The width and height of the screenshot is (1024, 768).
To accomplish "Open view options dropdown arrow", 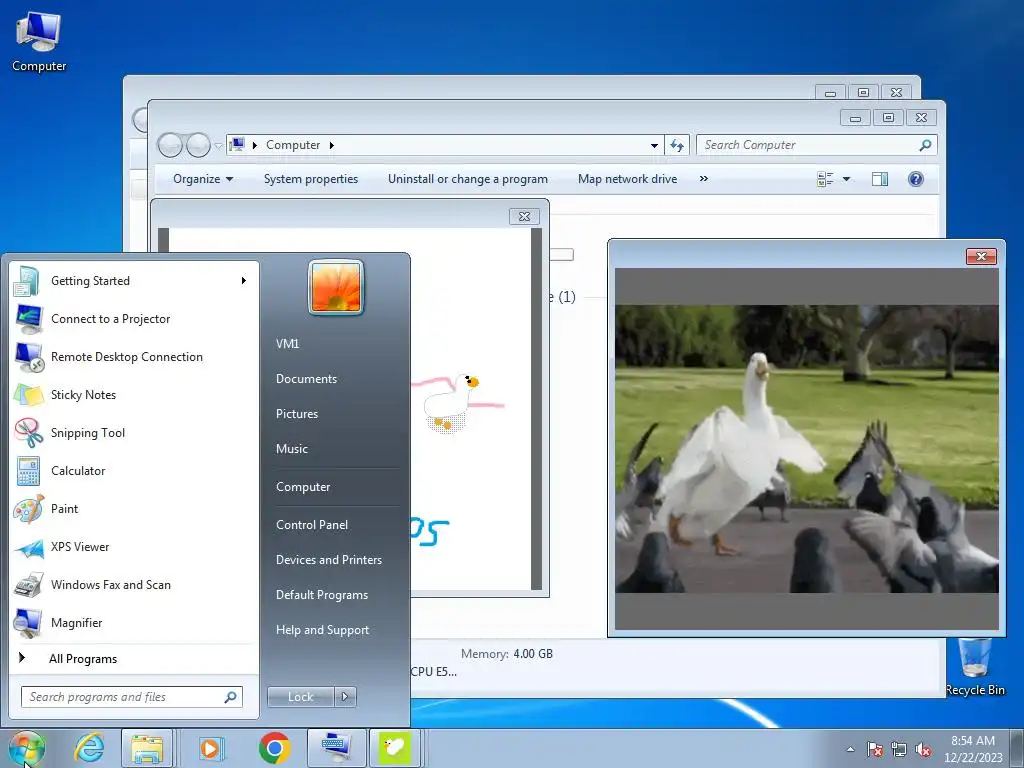I will coord(846,179).
